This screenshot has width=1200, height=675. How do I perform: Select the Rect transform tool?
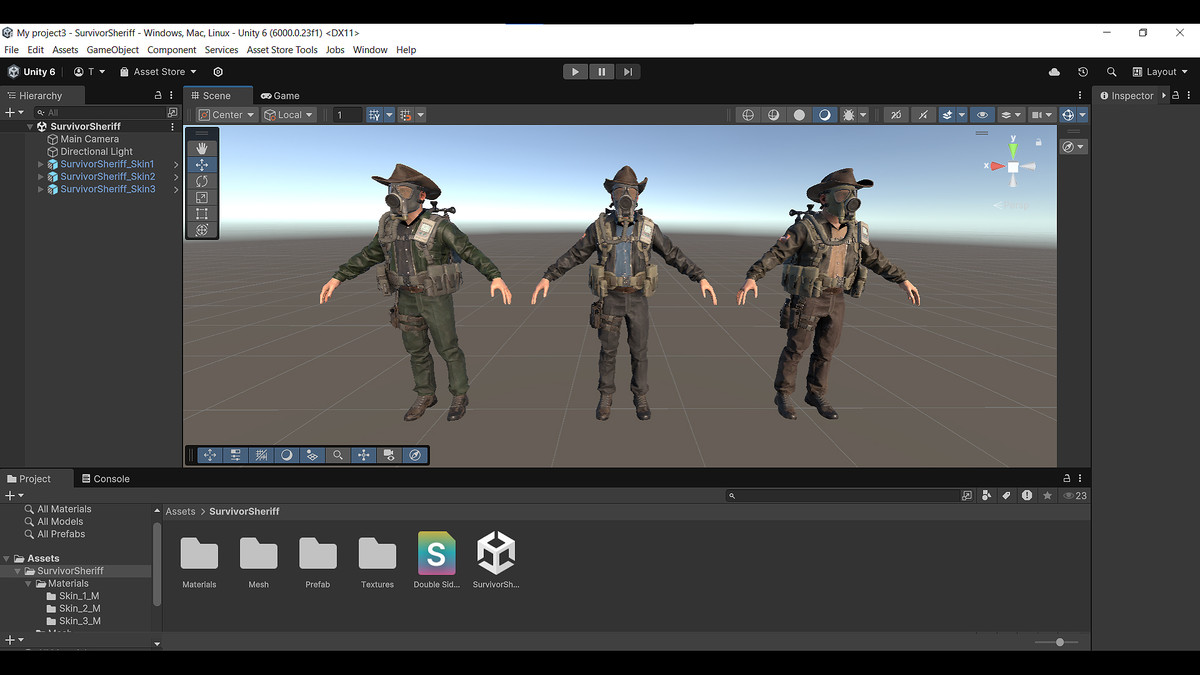(201, 213)
